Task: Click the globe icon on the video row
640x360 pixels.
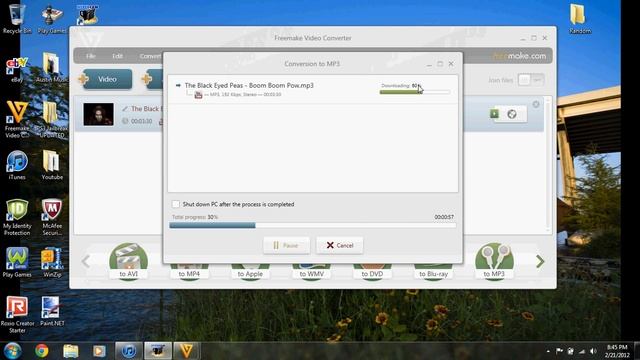Action: [512, 114]
